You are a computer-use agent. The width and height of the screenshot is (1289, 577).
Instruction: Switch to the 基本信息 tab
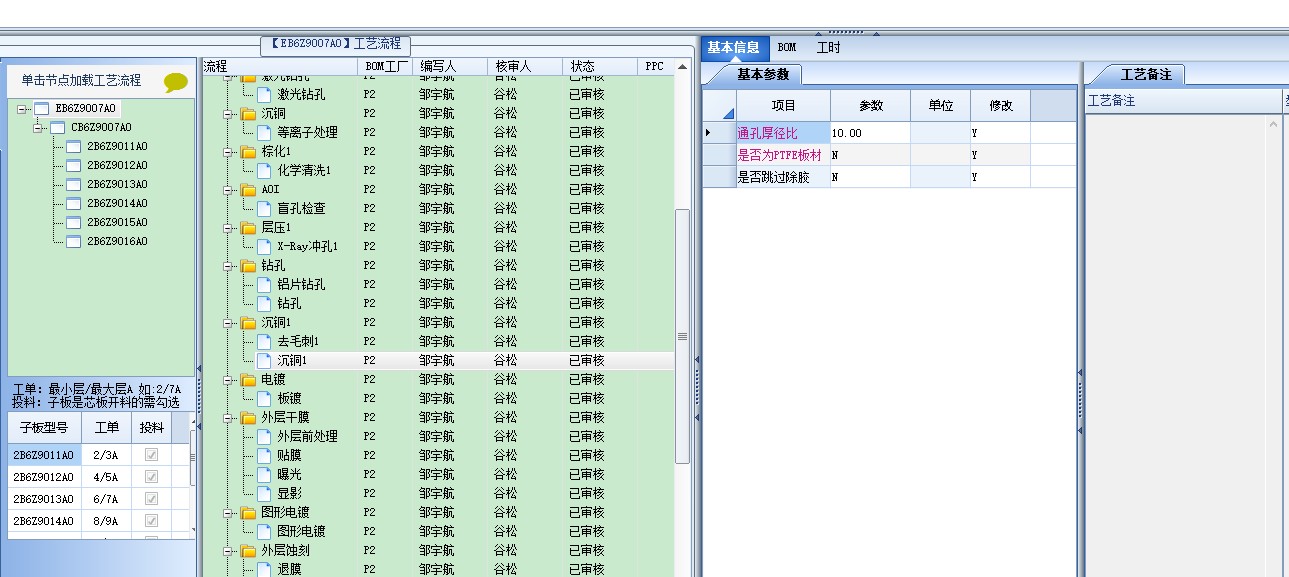734,47
